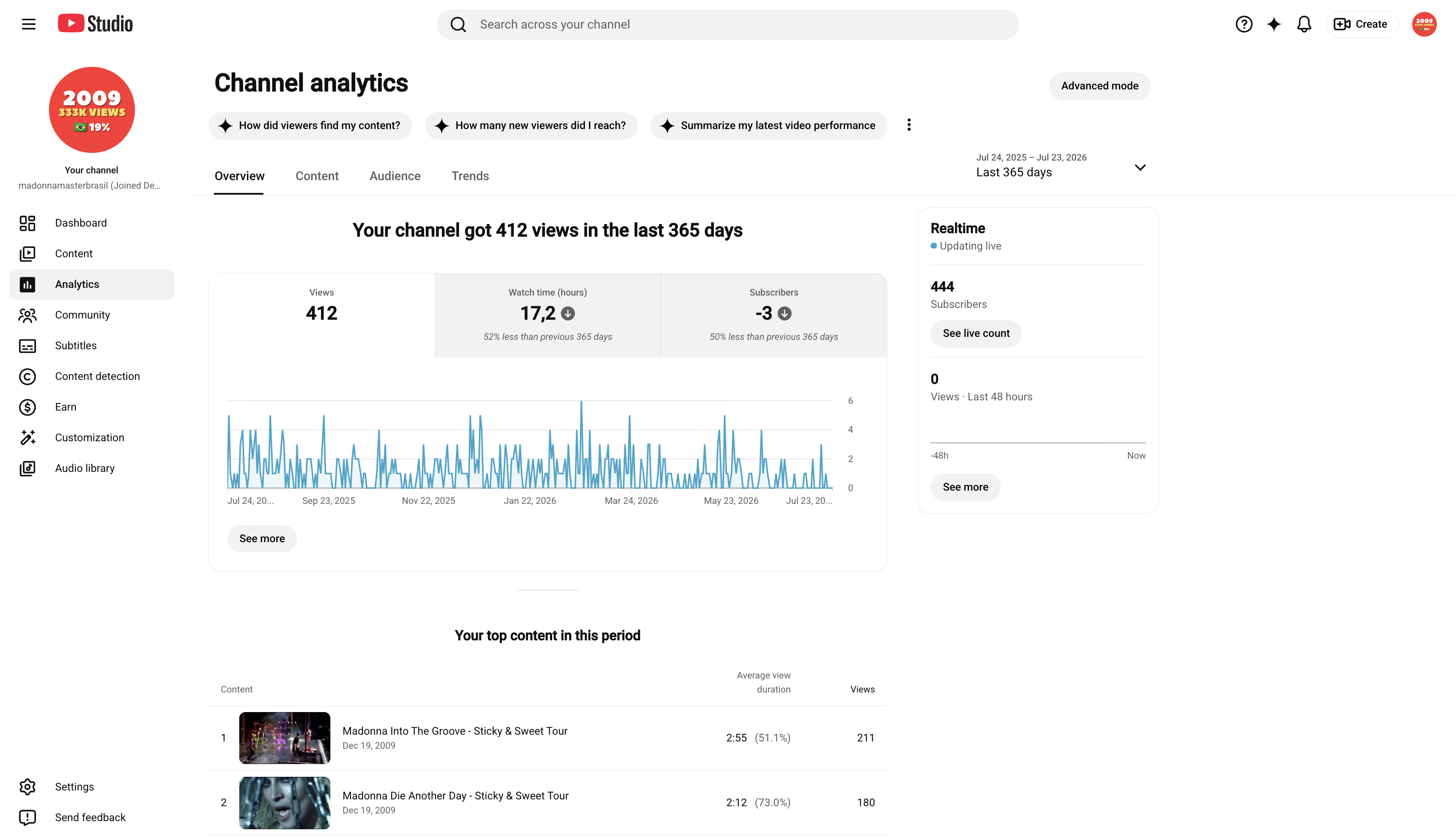Click the Subtitles caption icon
This screenshot has height=839, width=1456.
27,346
